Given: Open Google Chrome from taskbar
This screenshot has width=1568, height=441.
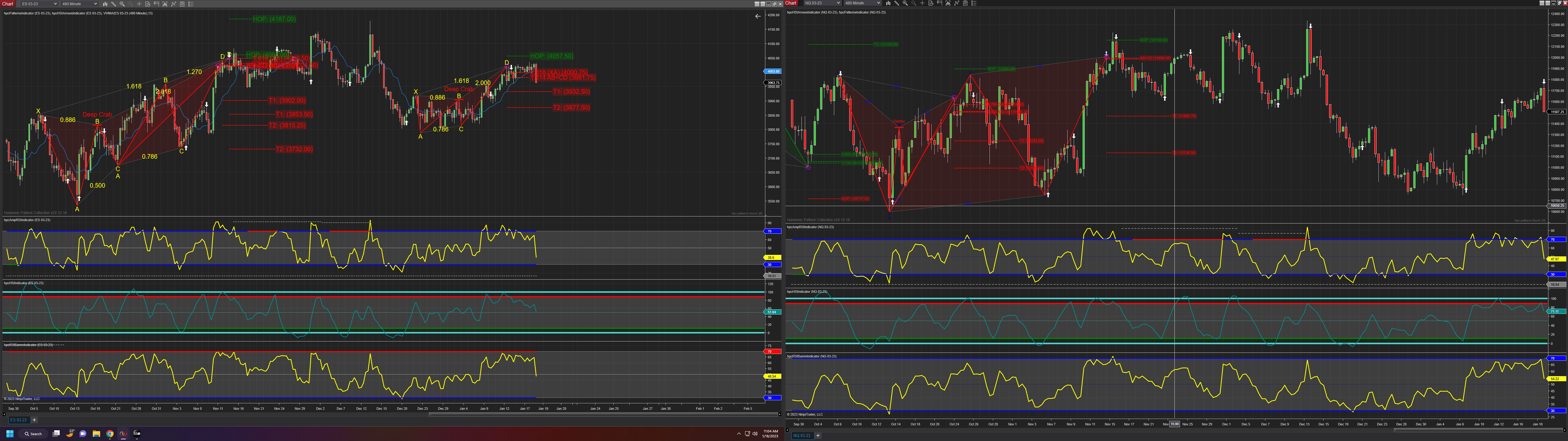Looking at the screenshot, I should (x=110, y=434).
